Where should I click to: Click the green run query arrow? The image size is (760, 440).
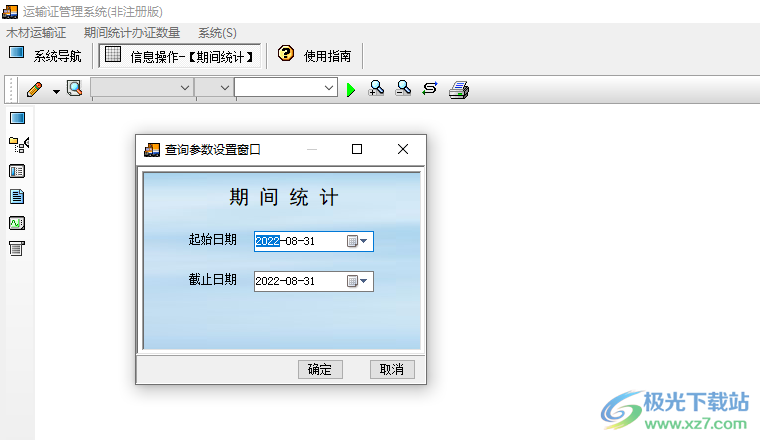pos(351,90)
